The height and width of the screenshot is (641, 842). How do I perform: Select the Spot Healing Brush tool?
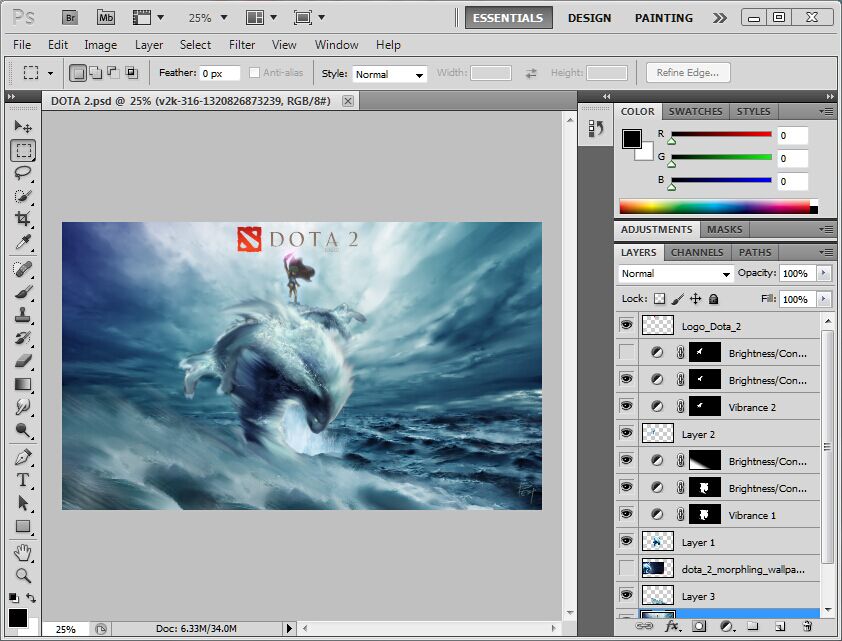pos(23,269)
